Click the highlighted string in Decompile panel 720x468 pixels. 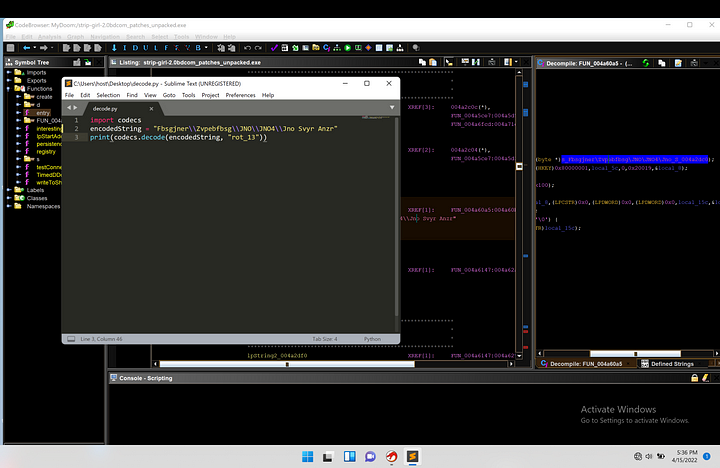point(635,159)
